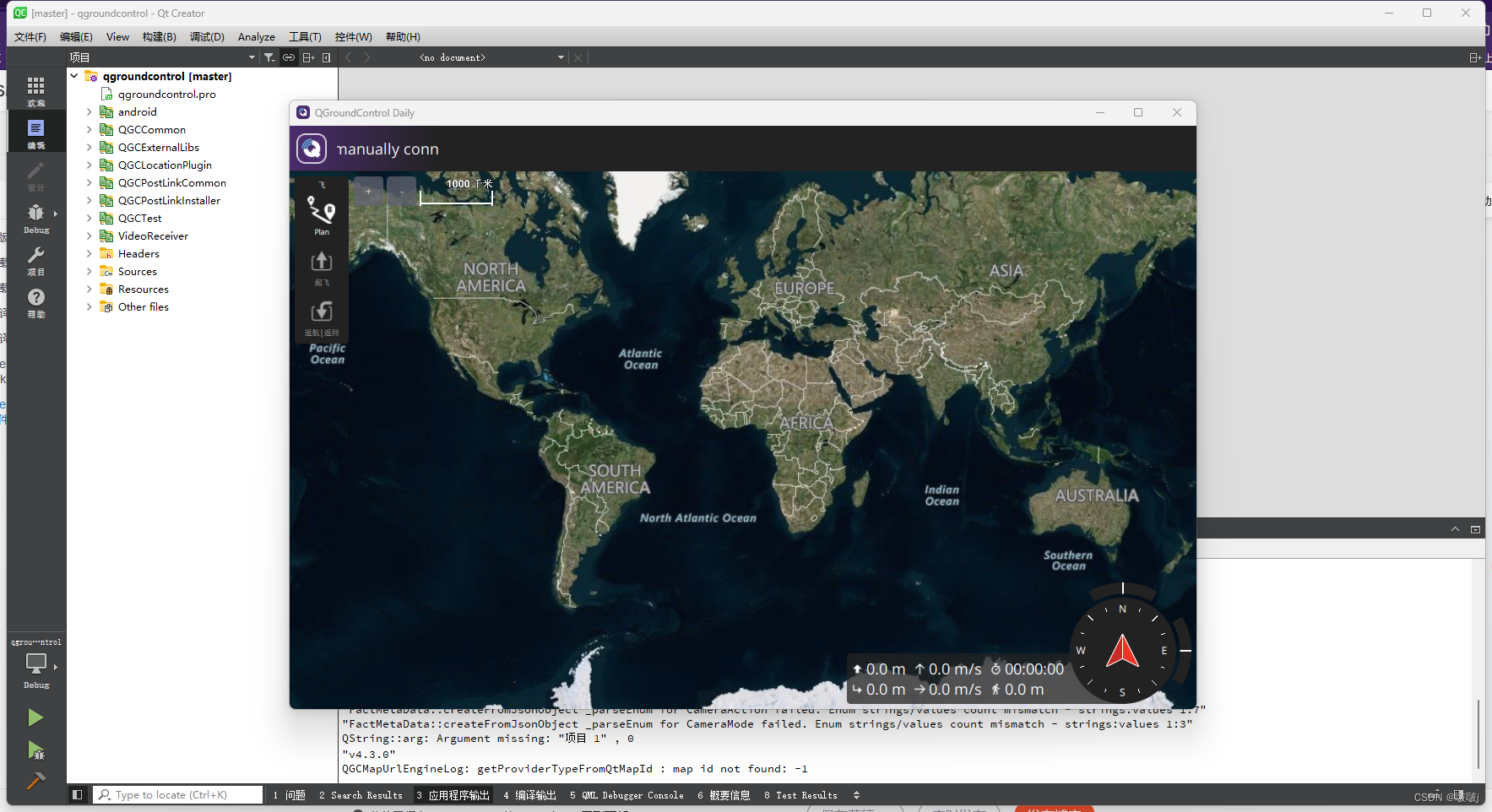This screenshot has width=1492, height=812.
Task: Zoom in the map with plus button
Action: point(368,191)
